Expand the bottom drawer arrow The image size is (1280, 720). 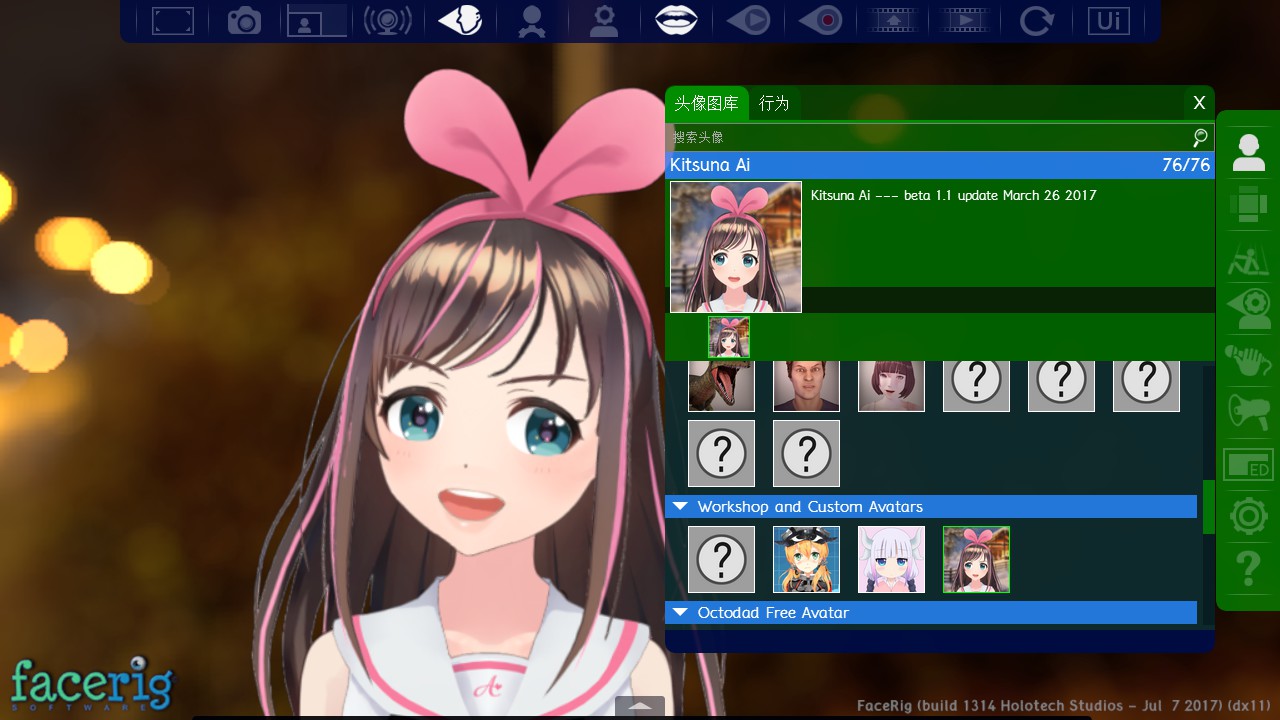[640, 706]
